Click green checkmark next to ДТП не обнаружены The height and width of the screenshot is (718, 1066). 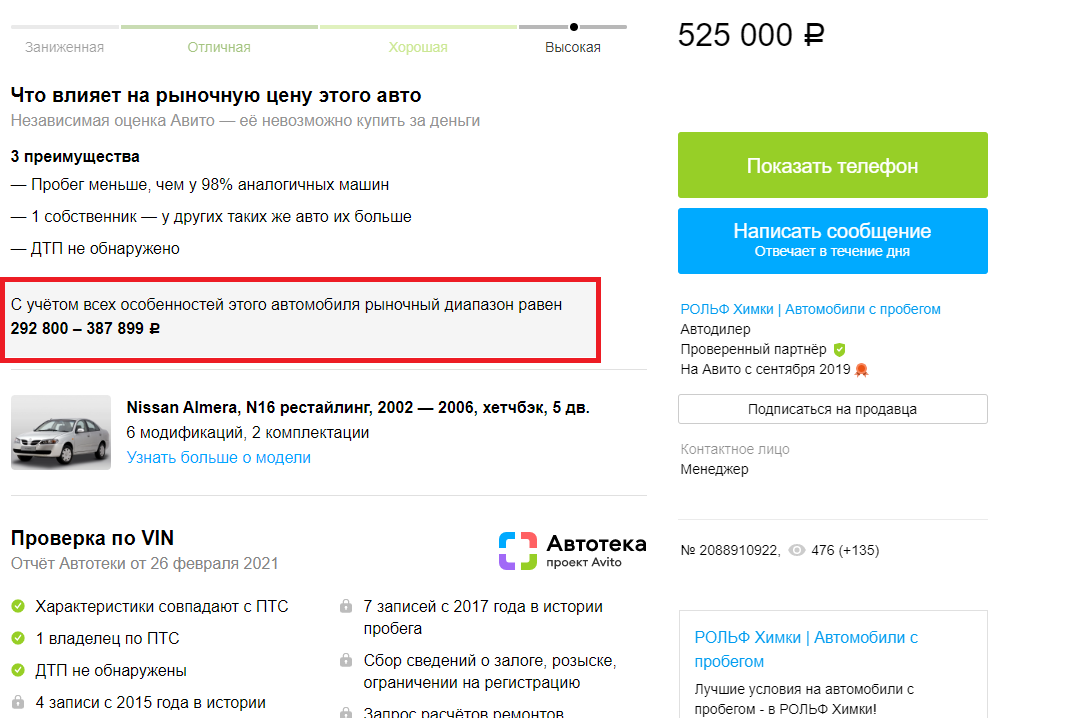click(18, 670)
